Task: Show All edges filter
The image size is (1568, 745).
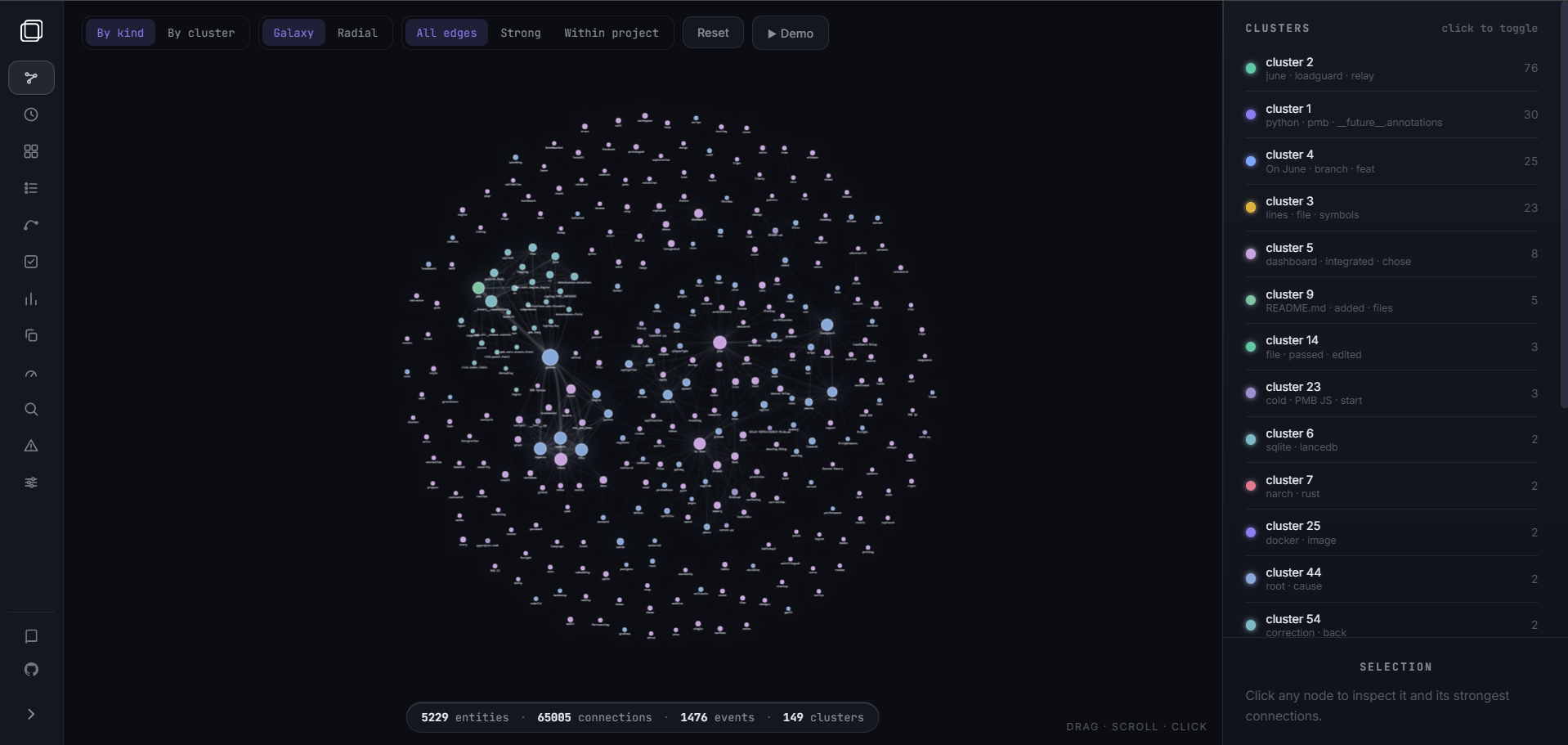Action: [446, 33]
